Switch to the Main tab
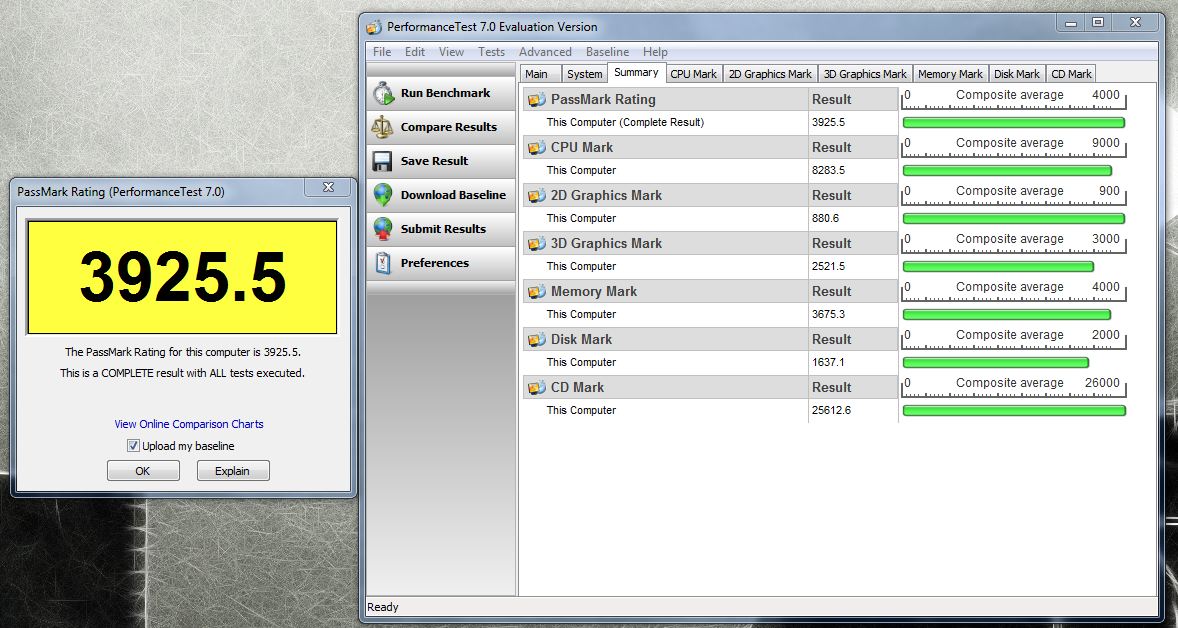 (540, 74)
